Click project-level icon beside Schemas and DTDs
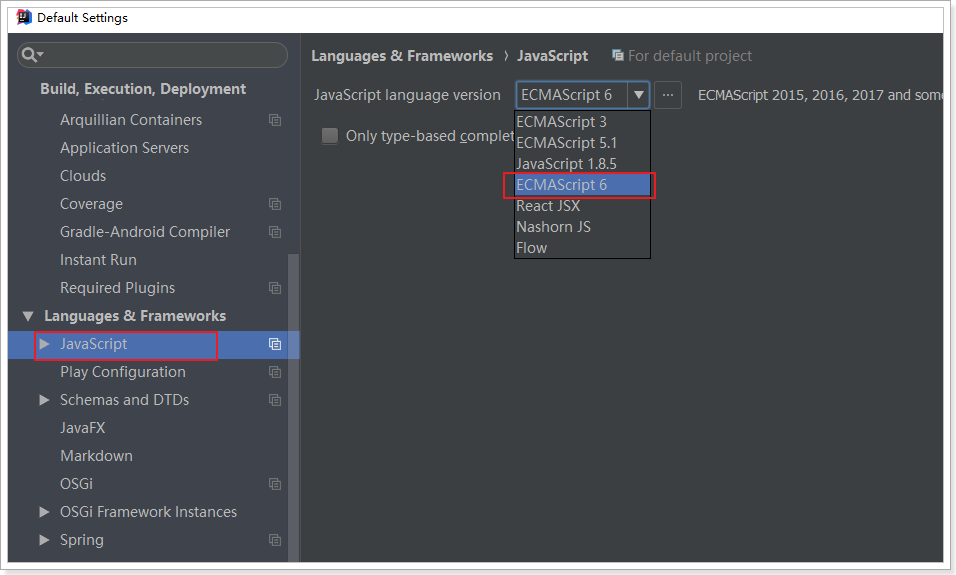 click(275, 400)
